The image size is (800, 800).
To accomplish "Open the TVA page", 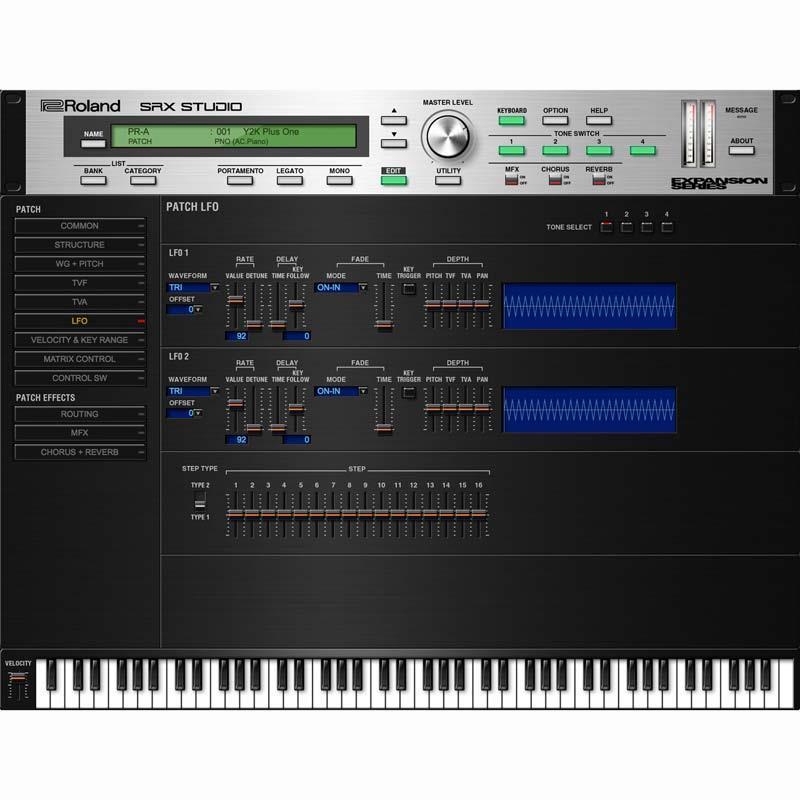I will (x=80, y=302).
